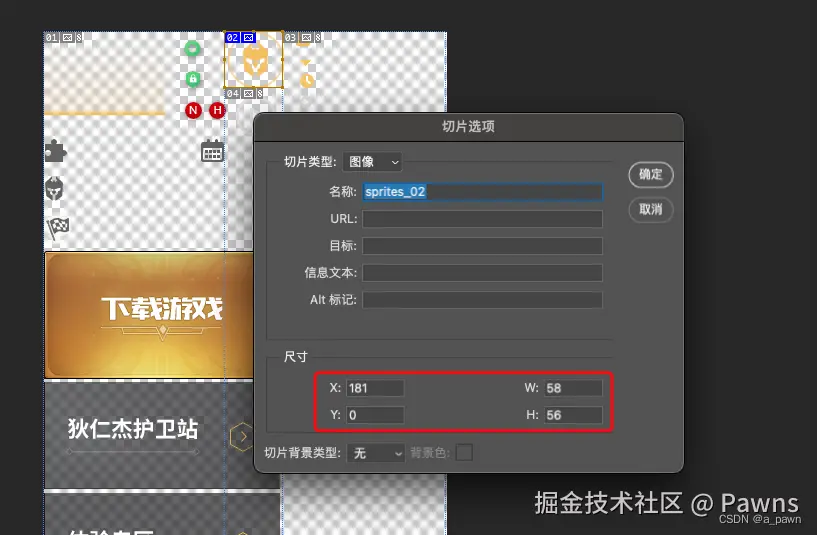The width and height of the screenshot is (817, 535).
Task: Click the X value field showing 181
Action: (x=375, y=388)
